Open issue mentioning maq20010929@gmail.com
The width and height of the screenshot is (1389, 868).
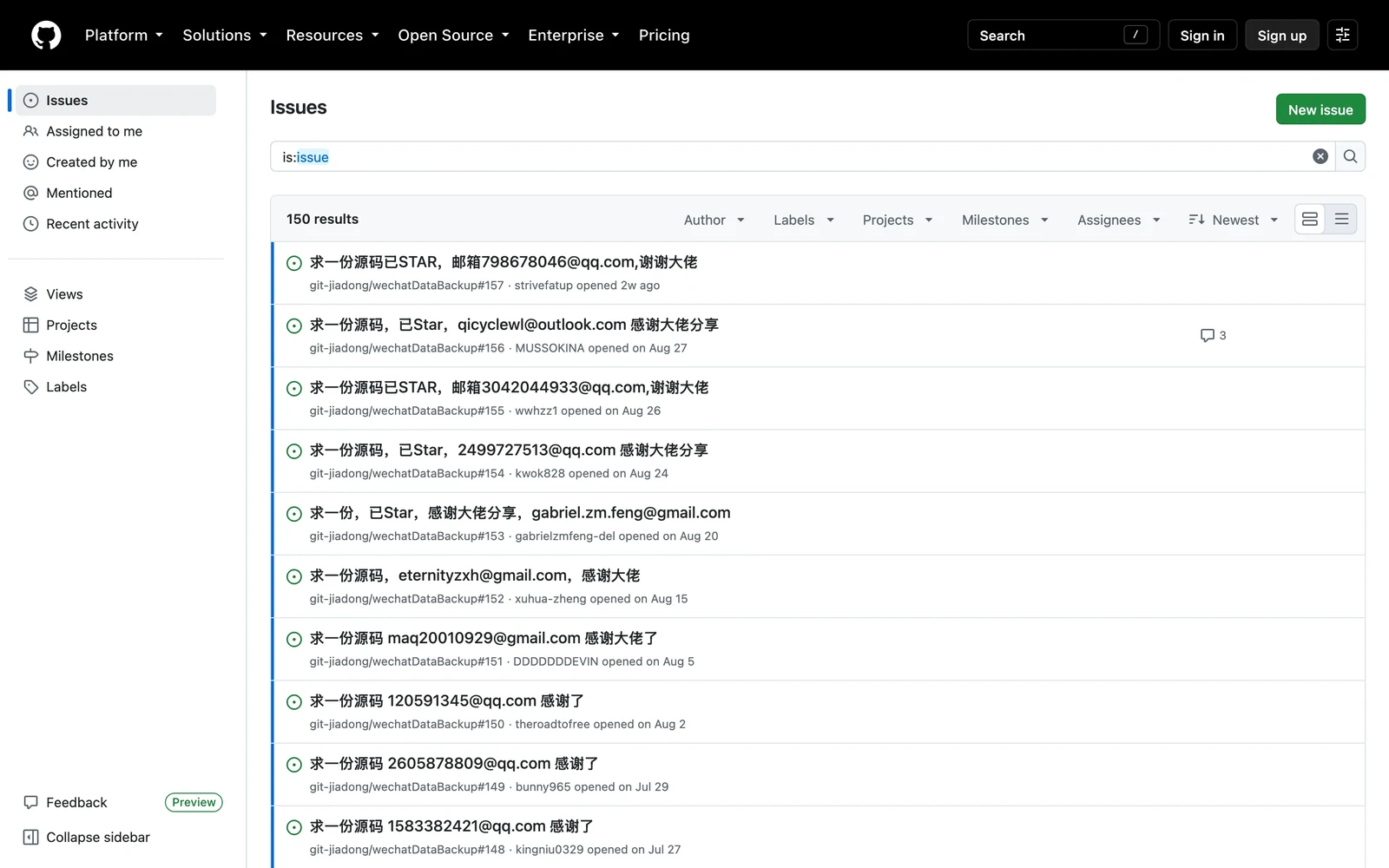click(x=484, y=638)
